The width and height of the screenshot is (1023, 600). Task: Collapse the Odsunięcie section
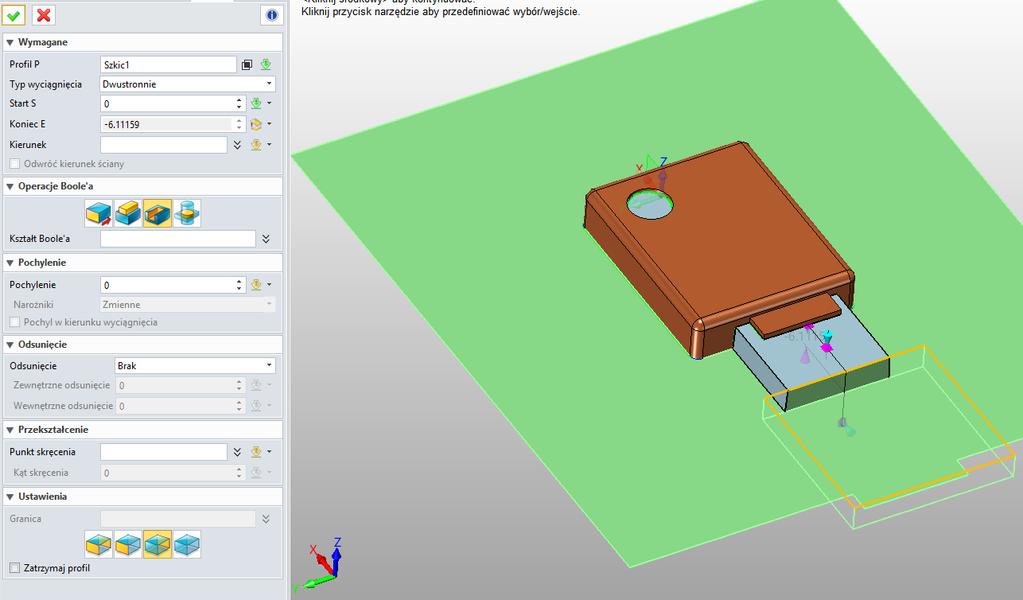10,344
